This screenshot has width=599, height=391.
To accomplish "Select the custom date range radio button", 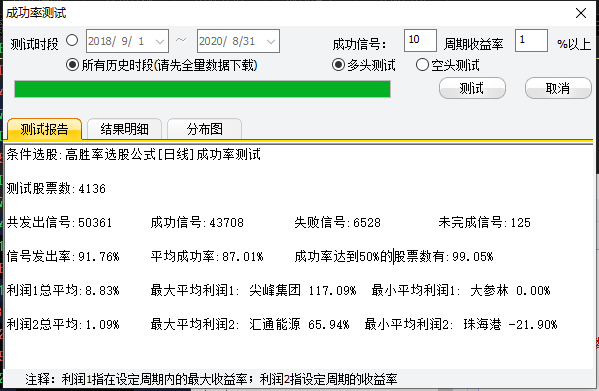I will pyautogui.click(x=72, y=40).
